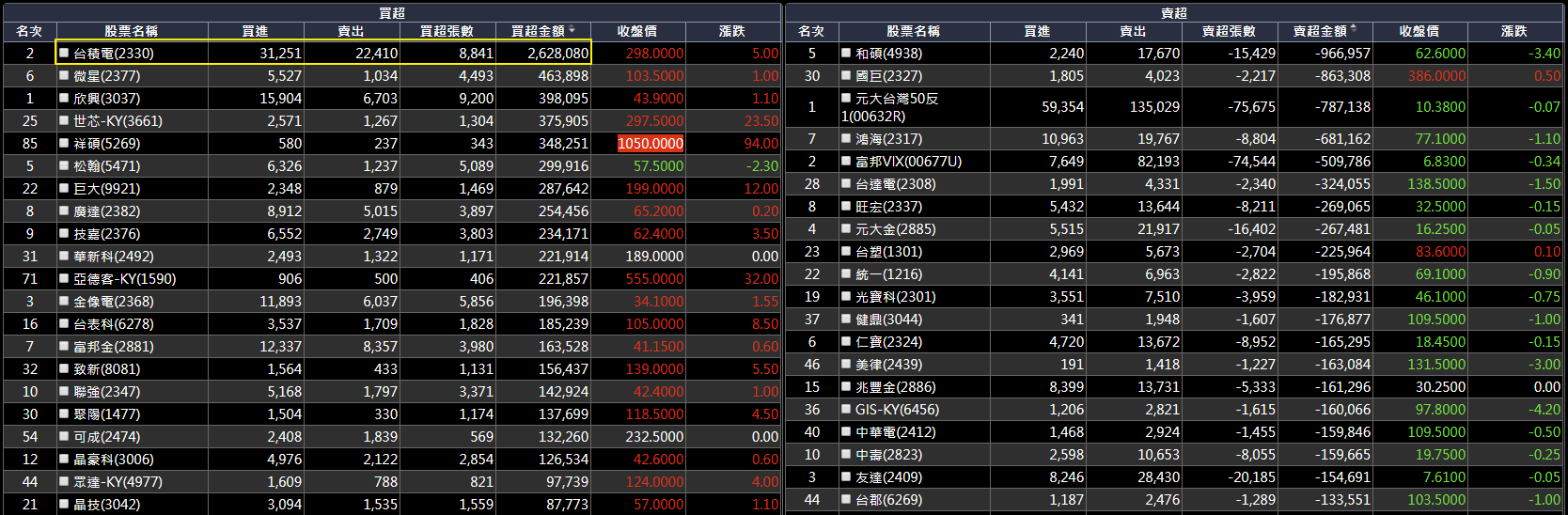The width and height of the screenshot is (1568, 515).
Task: Select stock name 台郡(6269)
Action: pyautogui.click(x=888, y=500)
